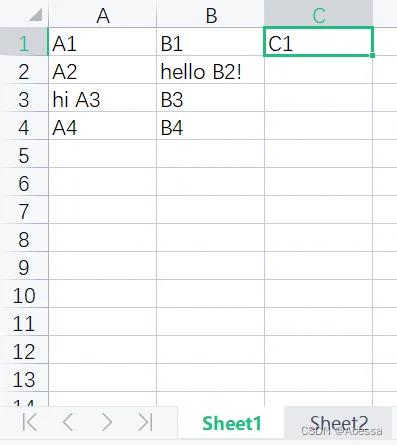Screen dimensions: 397x445
Task: Go to the first sheet using navigation arrow
Action: click(x=30, y=422)
